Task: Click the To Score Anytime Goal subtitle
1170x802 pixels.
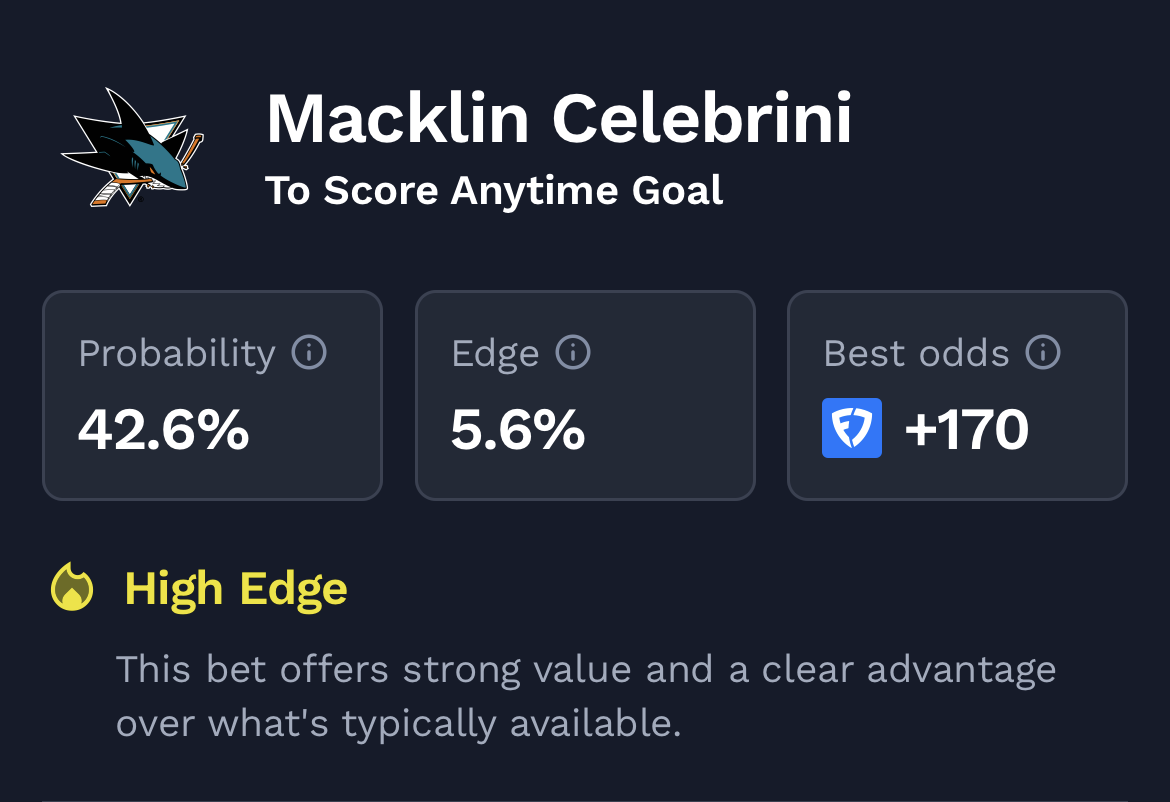Action: point(494,190)
